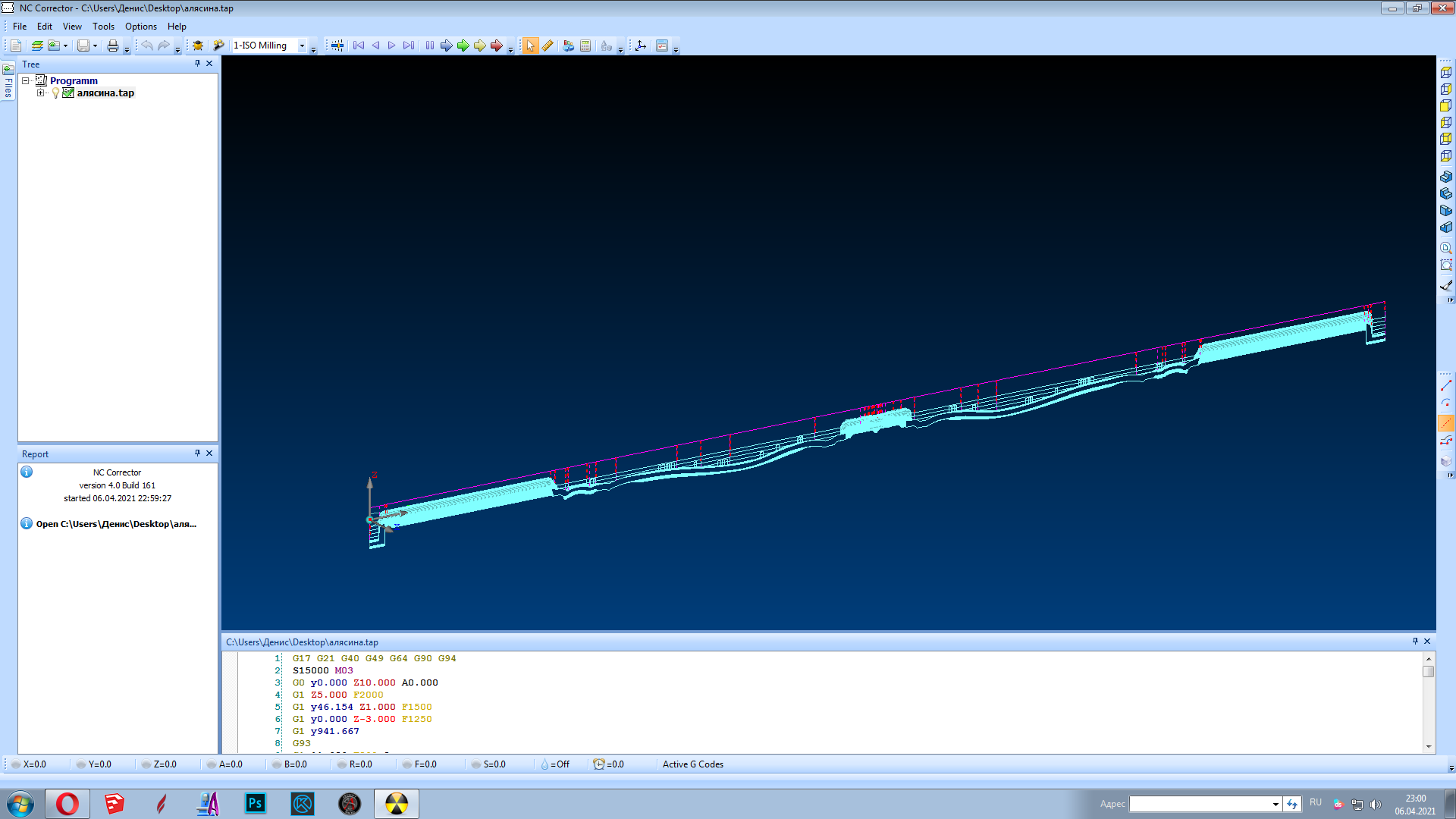Toggle the arrow pointer select mode
Screen dimensions: 1456x819
pos(530,45)
